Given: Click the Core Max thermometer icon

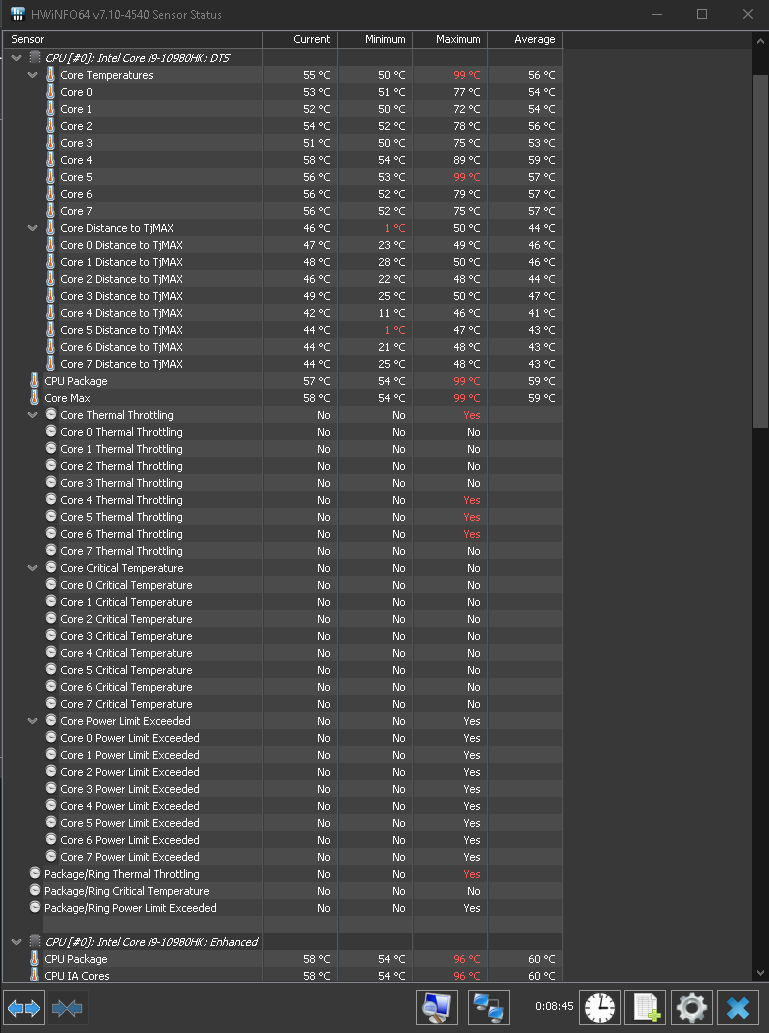Looking at the screenshot, I should [35, 398].
